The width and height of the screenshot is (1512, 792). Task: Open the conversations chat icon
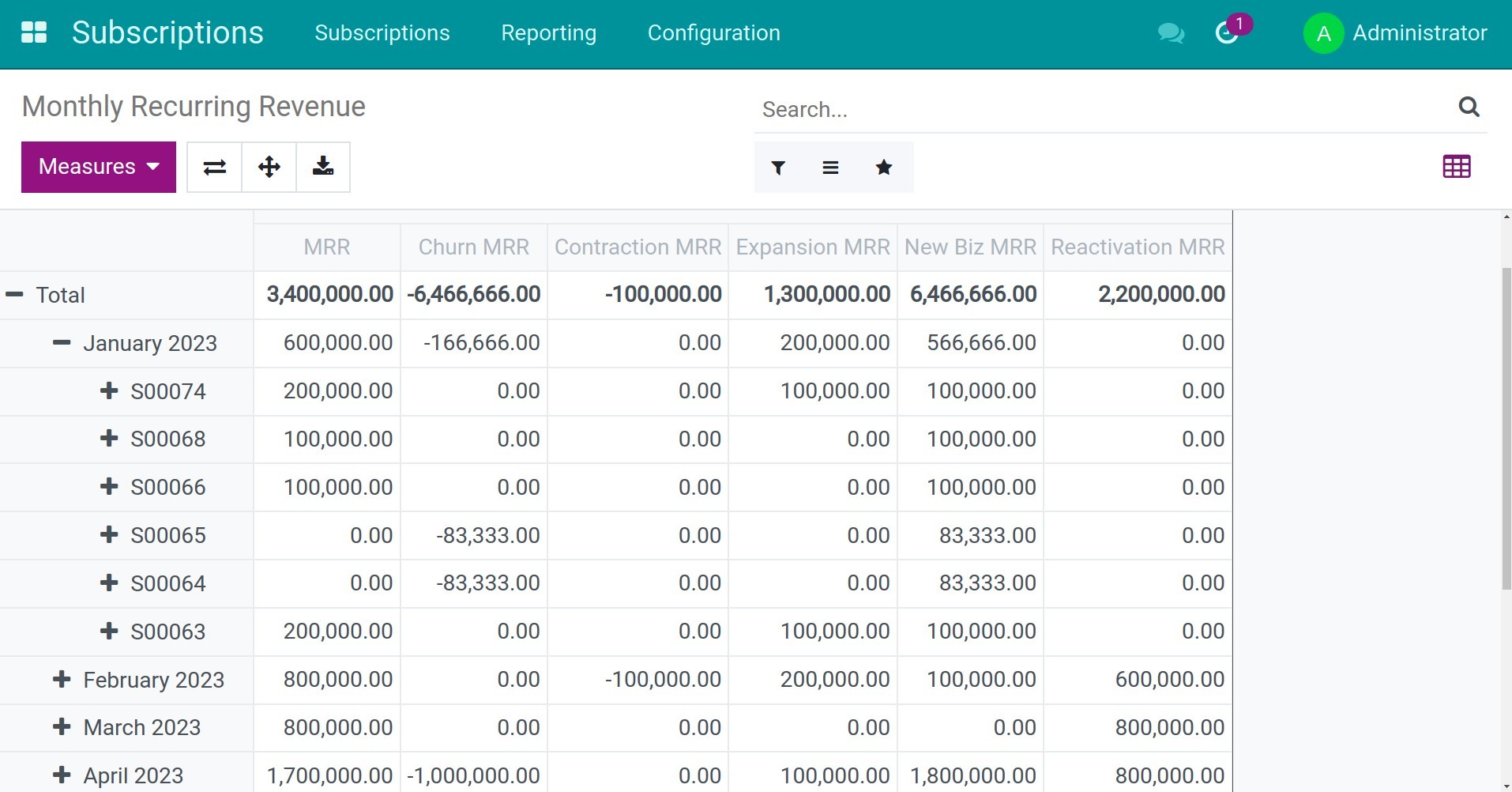point(1171,33)
